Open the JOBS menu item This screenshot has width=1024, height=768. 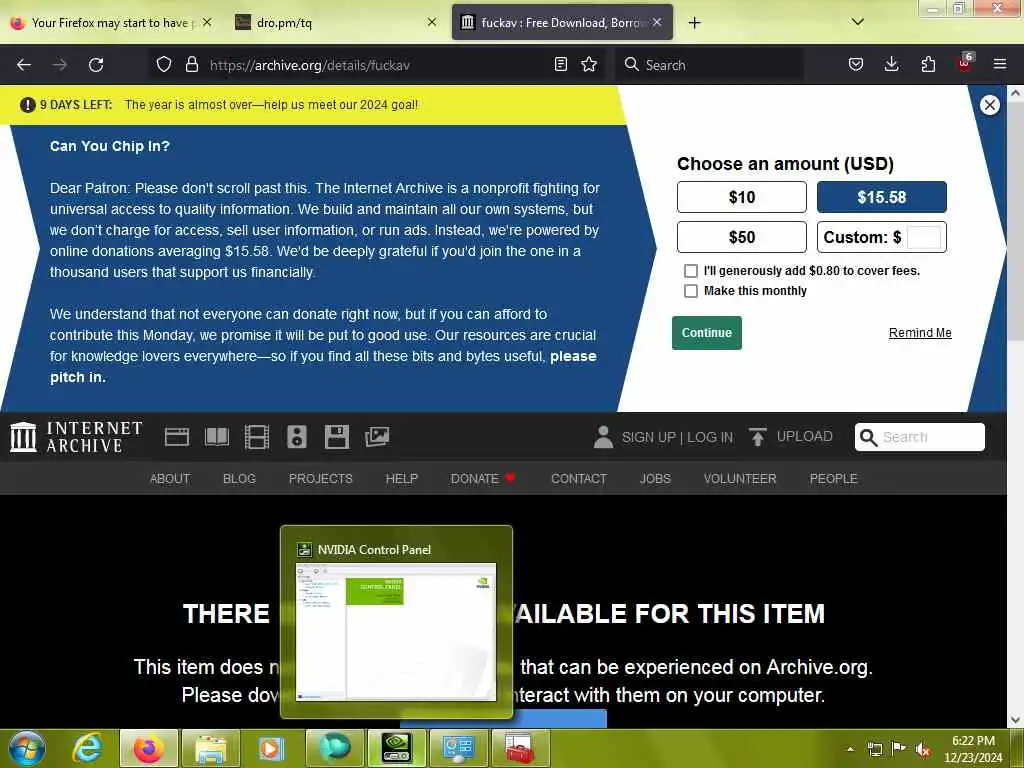(x=655, y=479)
